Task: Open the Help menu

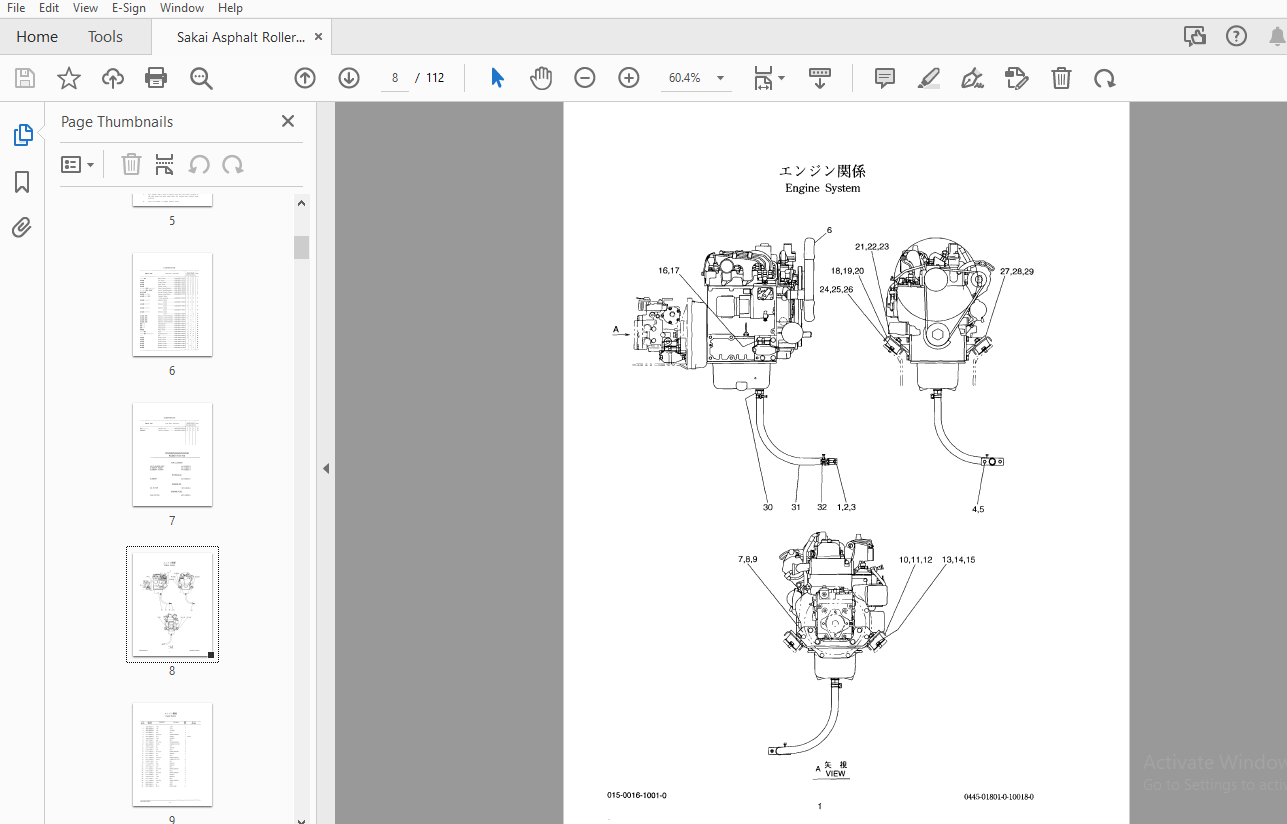Action: 230,8
